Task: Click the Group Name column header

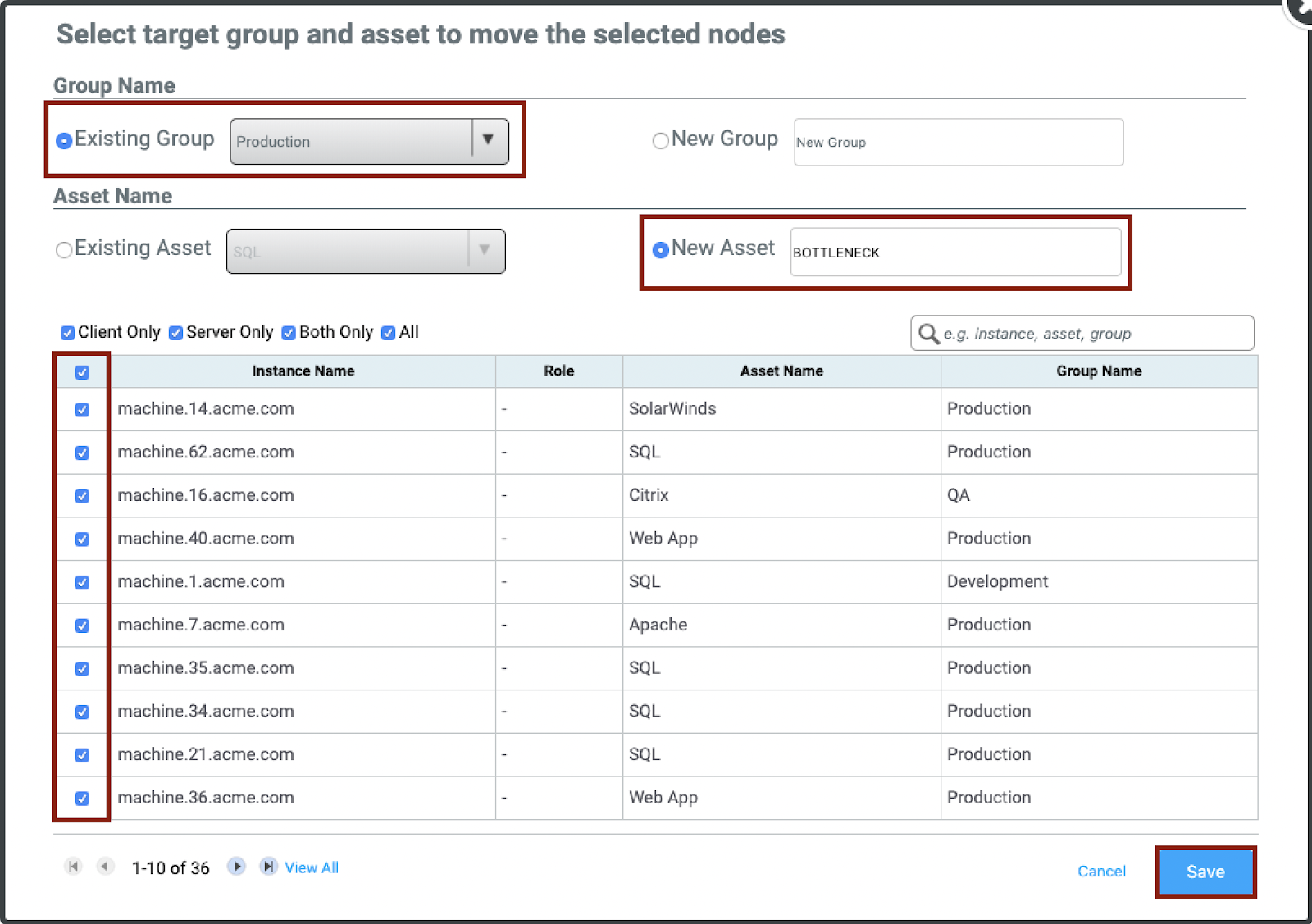Action: coord(1098,371)
